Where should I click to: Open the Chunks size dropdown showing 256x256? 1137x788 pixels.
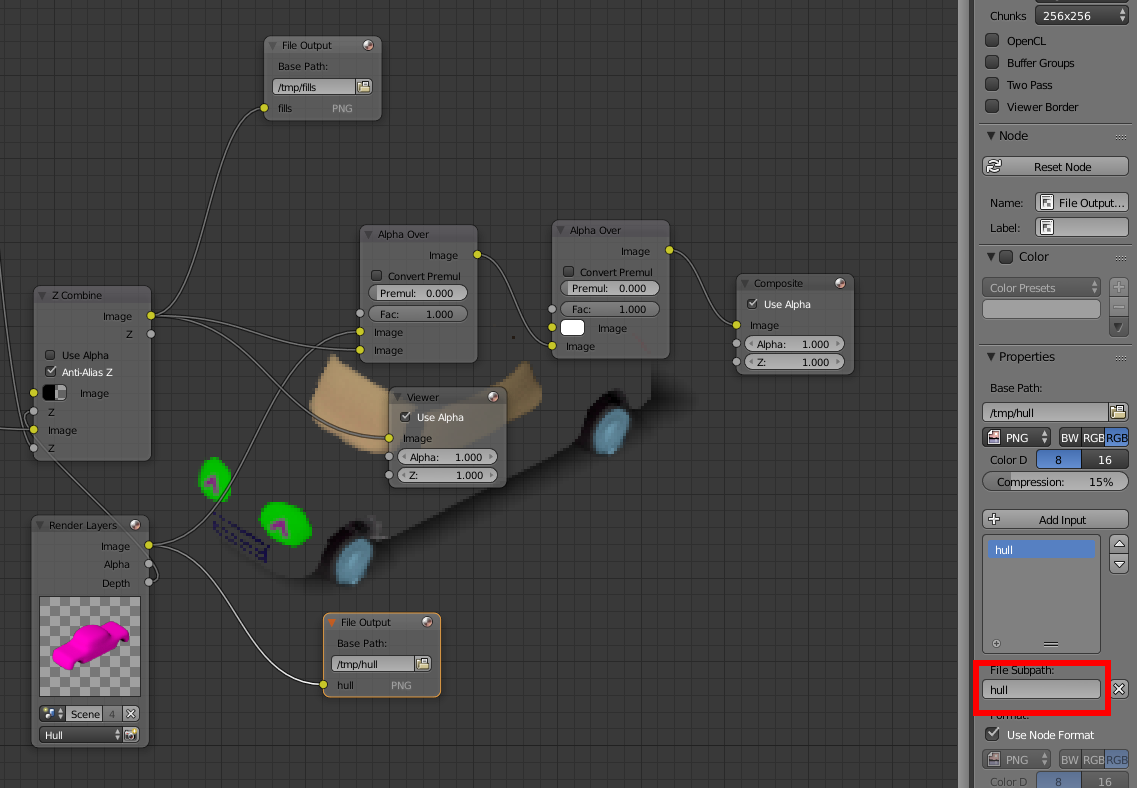click(1082, 15)
